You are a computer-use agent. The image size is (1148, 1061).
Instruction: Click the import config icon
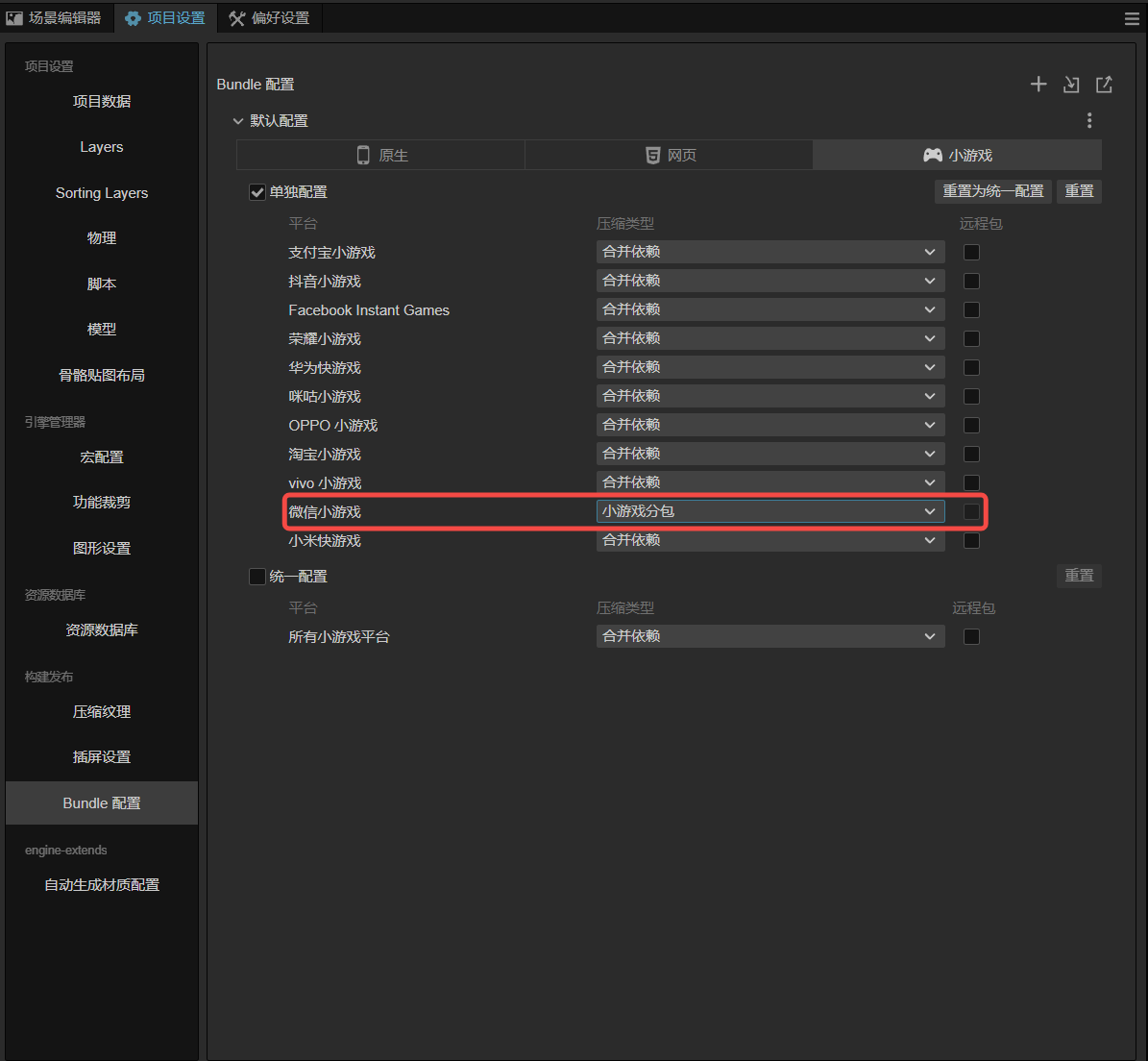[1071, 85]
